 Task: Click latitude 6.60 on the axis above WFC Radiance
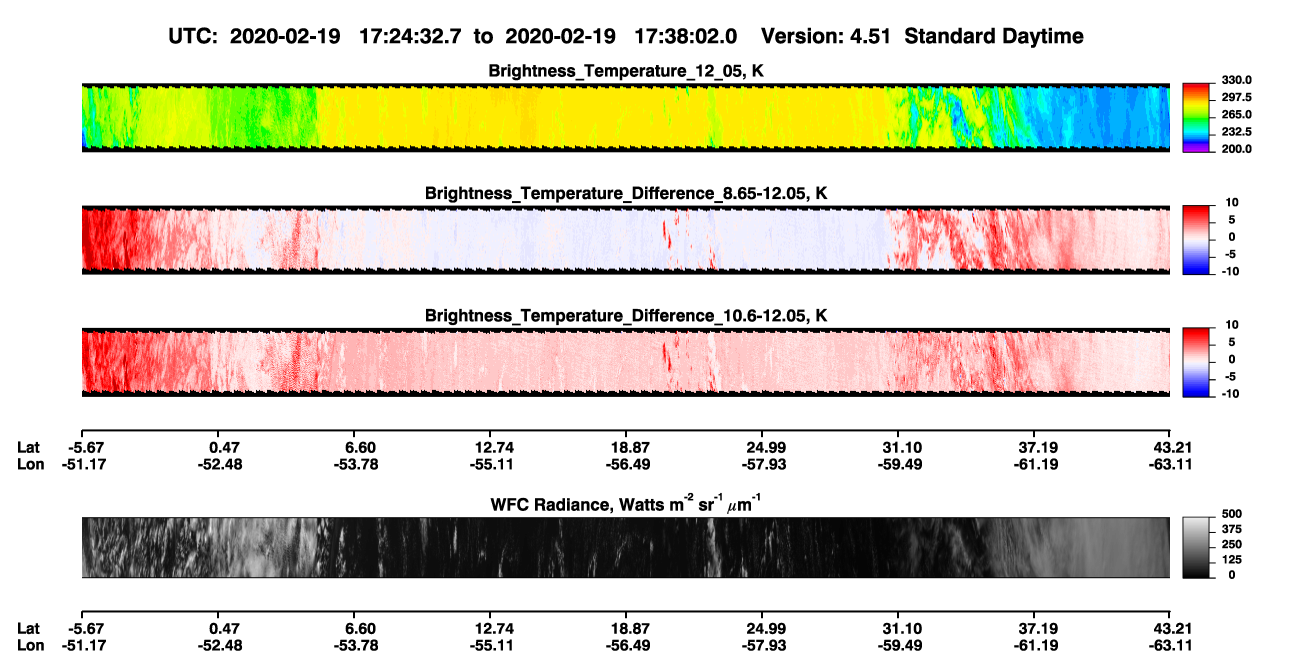pos(359,447)
